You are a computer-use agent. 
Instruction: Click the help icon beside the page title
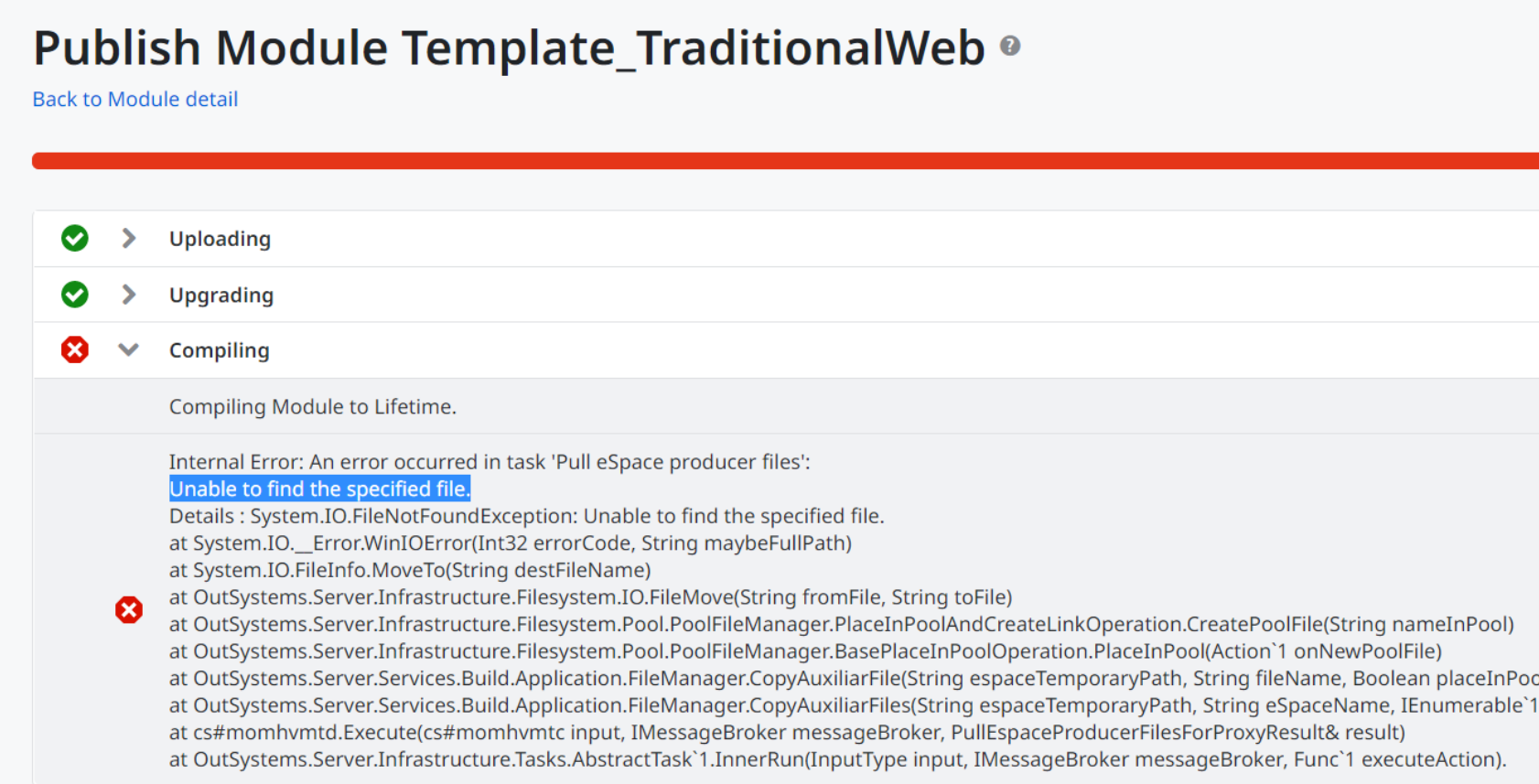tap(1009, 46)
